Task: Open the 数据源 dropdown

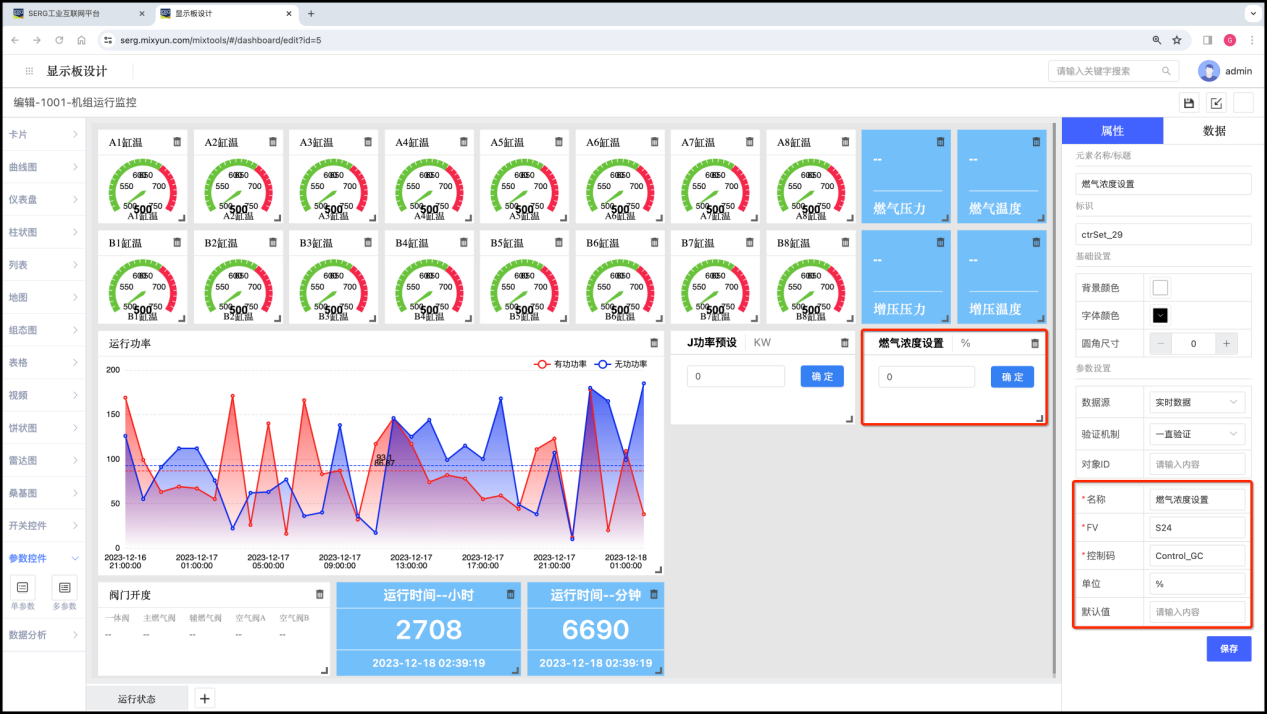Action: point(1198,402)
